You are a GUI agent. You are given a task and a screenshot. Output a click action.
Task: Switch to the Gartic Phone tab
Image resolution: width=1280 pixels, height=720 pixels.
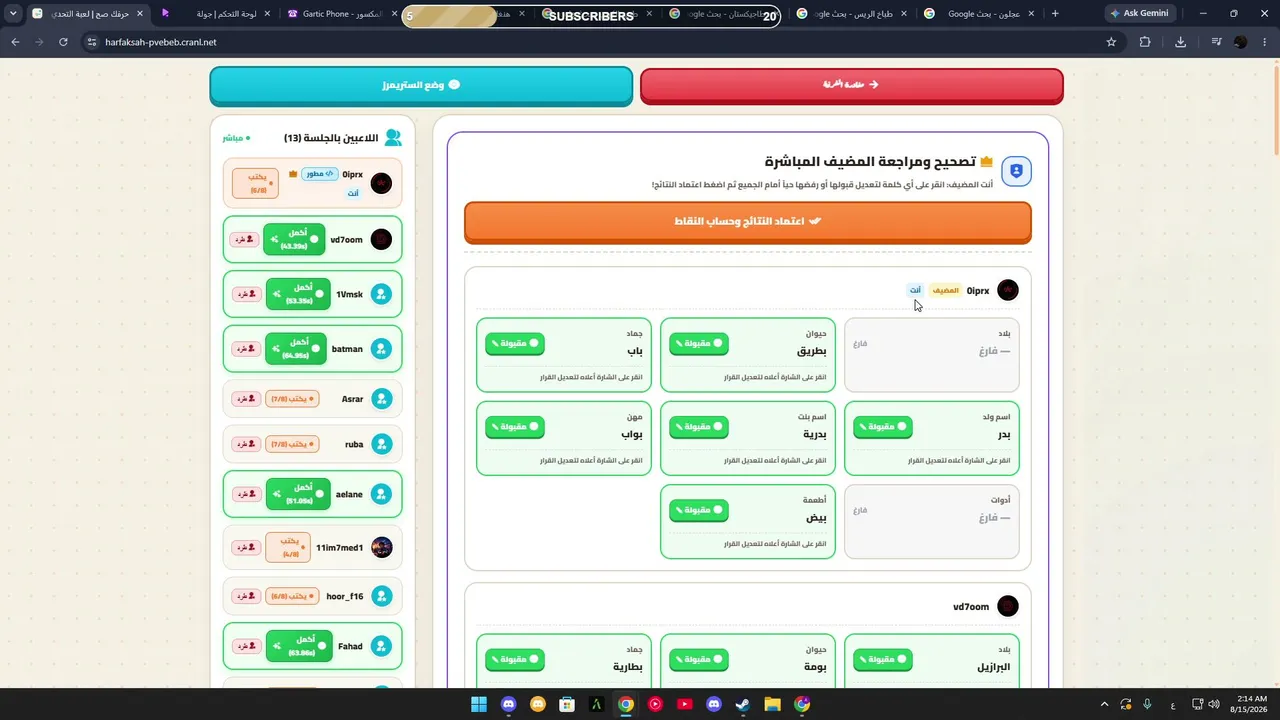pyautogui.click(x=339, y=14)
